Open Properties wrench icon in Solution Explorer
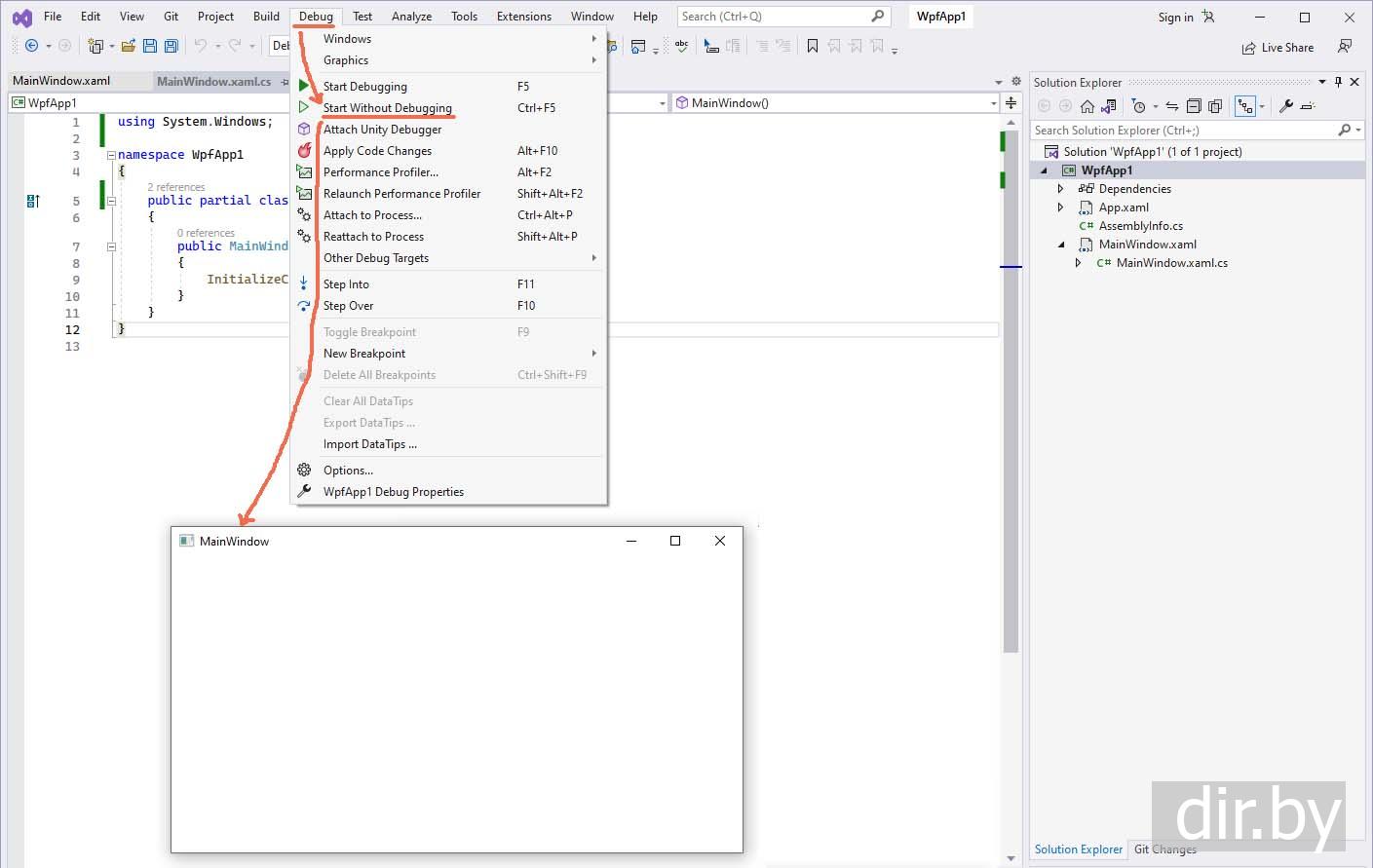This screenshot has width=1373, height=868. click(x=1286, y=106)
